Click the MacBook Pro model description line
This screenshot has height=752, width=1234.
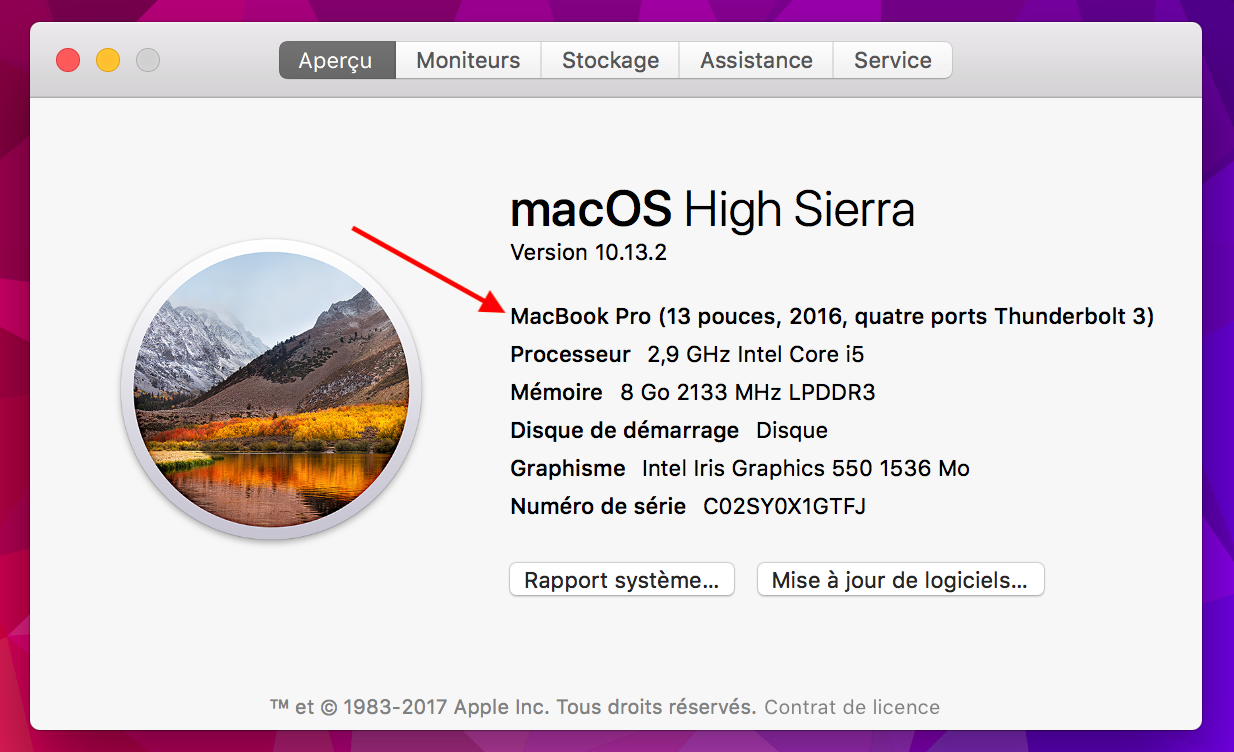[x=832, y=317]
